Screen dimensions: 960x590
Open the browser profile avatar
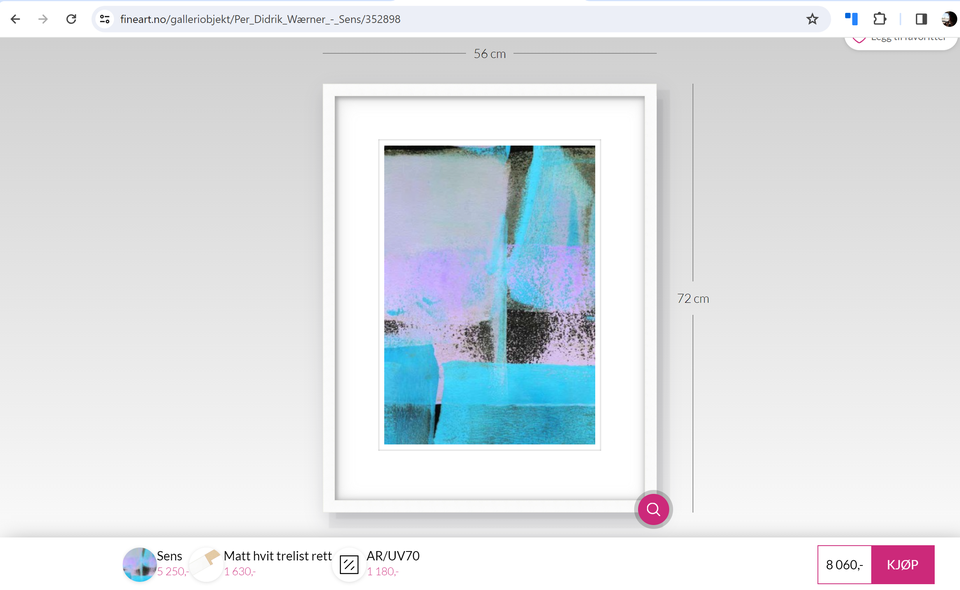click(x=948, y=19)
